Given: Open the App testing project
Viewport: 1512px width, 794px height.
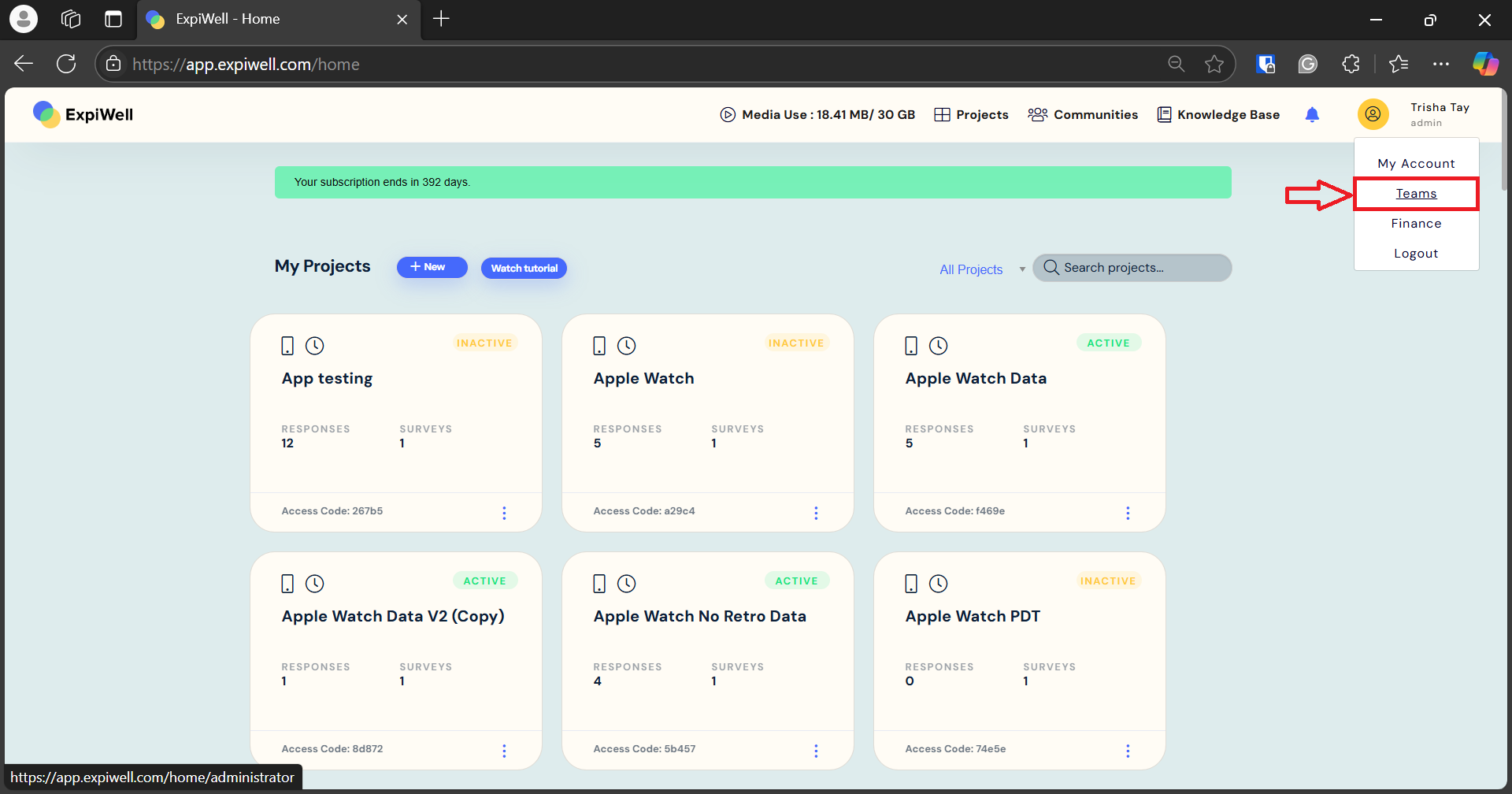Looking at the screenshot, I should pyautogui.click(x=327, y=379).
